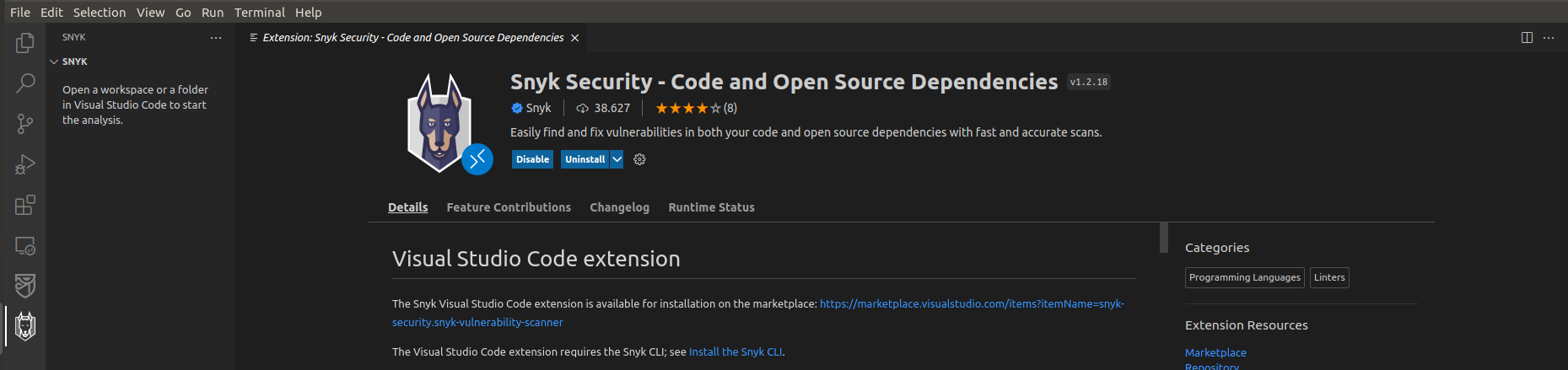
Task: Open the Selection menu
Action: tap(100, 12)
